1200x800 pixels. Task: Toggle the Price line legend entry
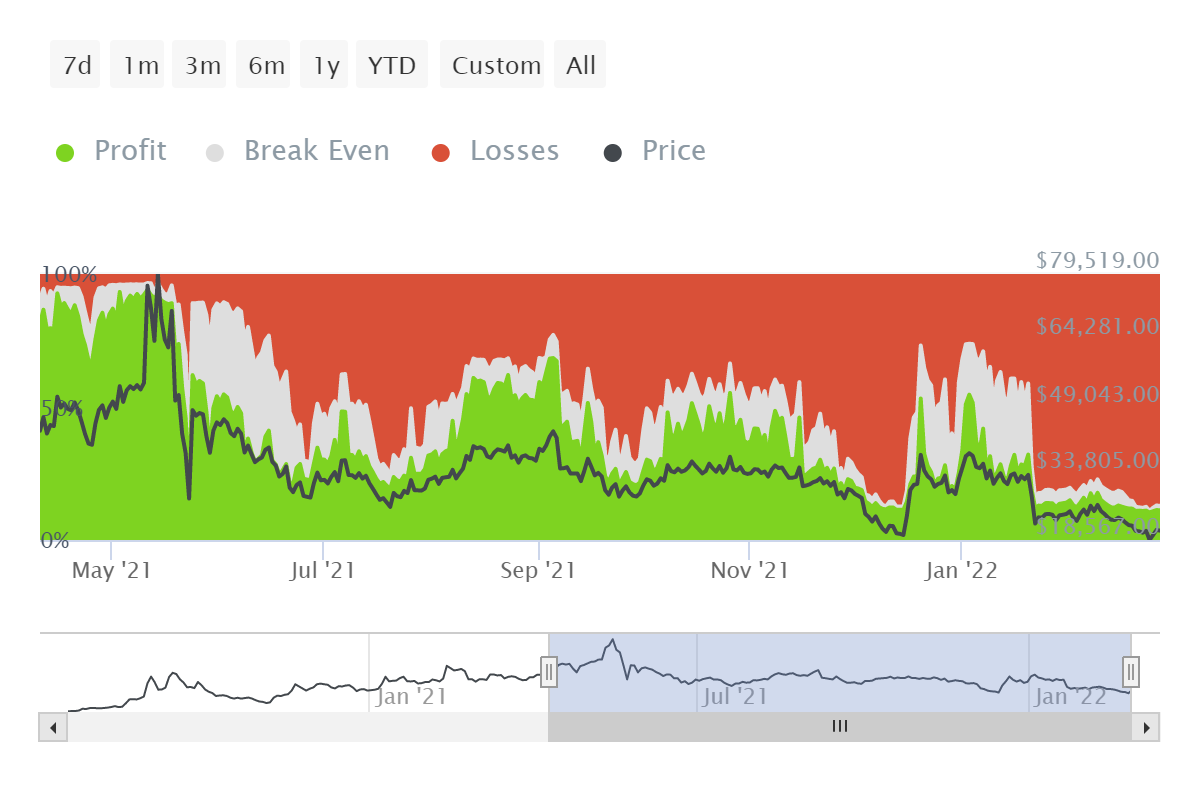673,151
